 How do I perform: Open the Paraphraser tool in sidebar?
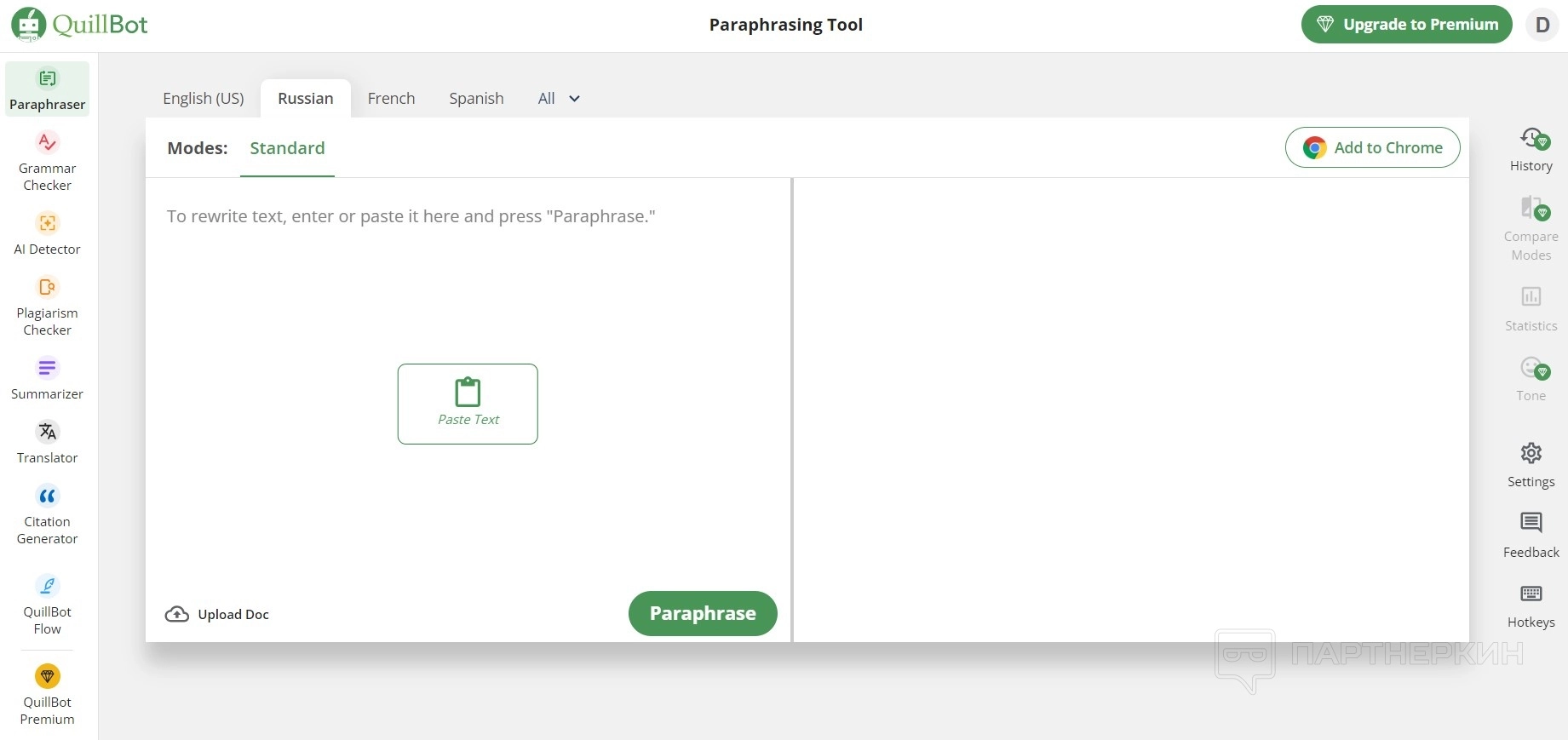point(48,89)
